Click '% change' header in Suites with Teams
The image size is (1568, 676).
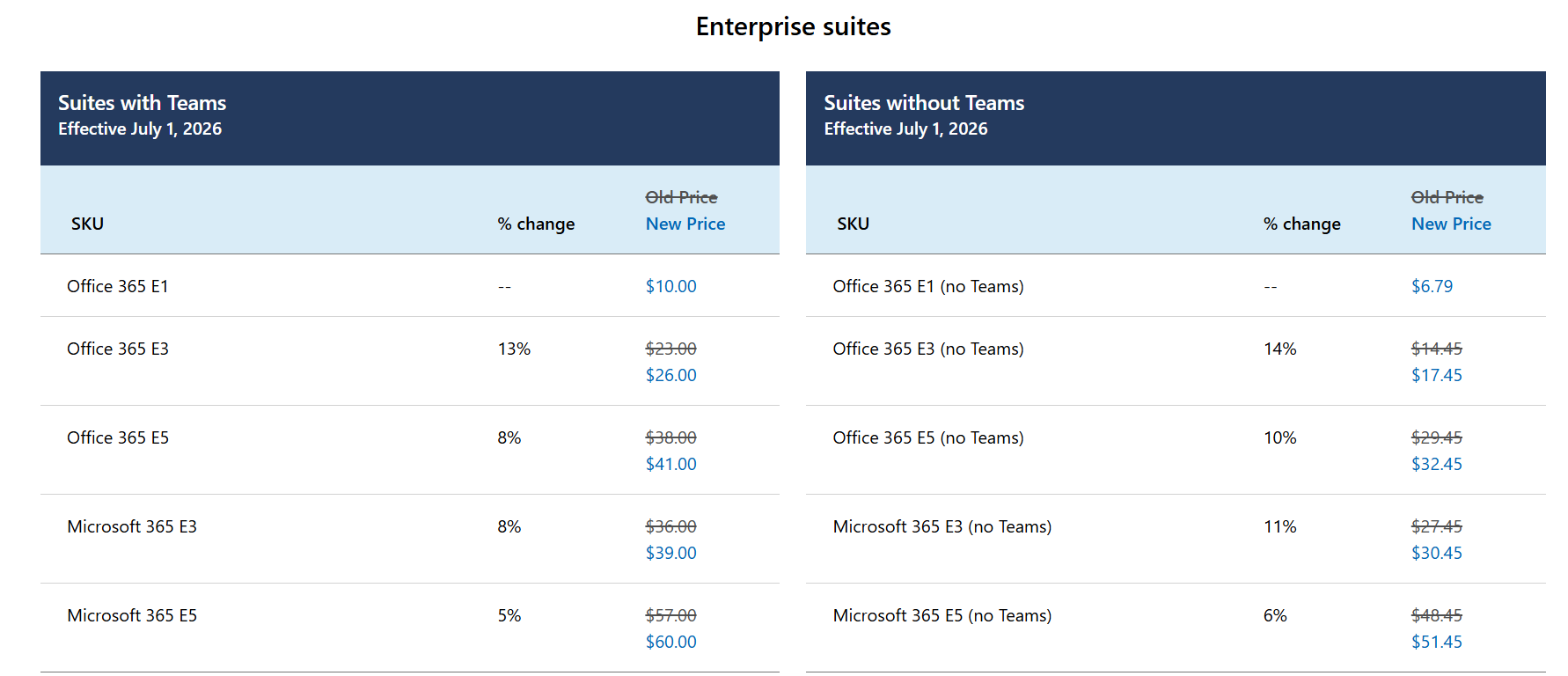pos(536,224)
